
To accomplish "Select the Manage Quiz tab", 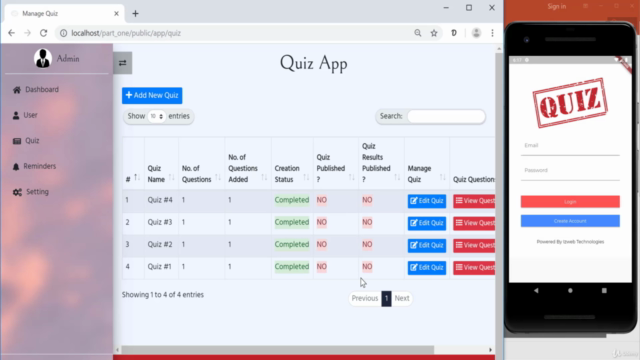I will pos(64,13).
